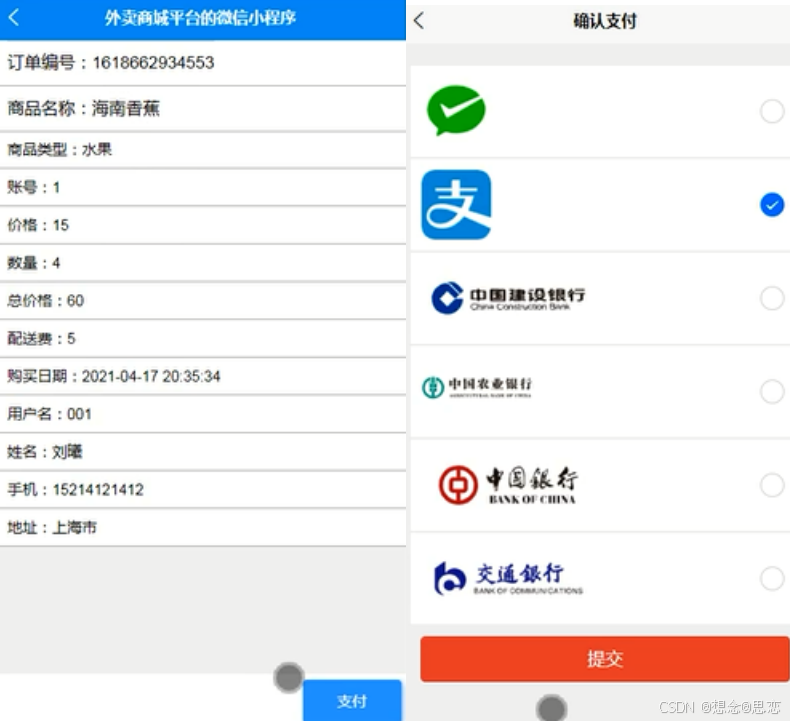Click the 手机：15214121412 row

point(203,490)
